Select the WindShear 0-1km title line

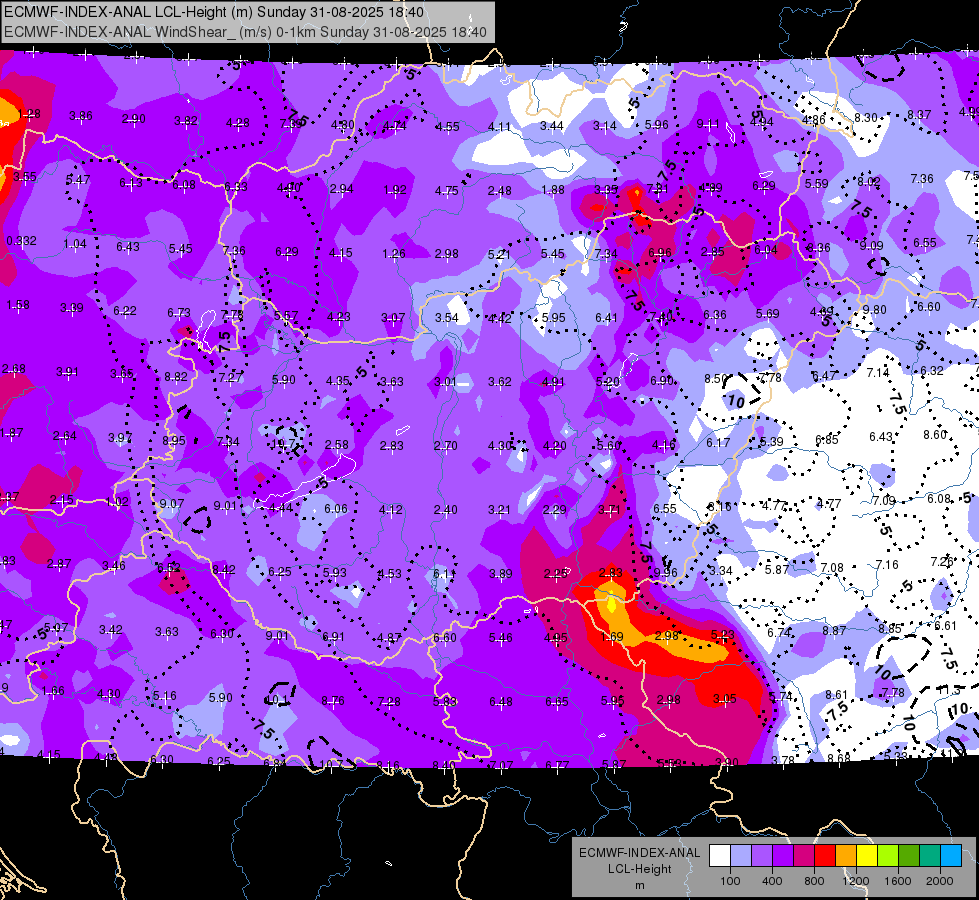[x=245, y=32]
